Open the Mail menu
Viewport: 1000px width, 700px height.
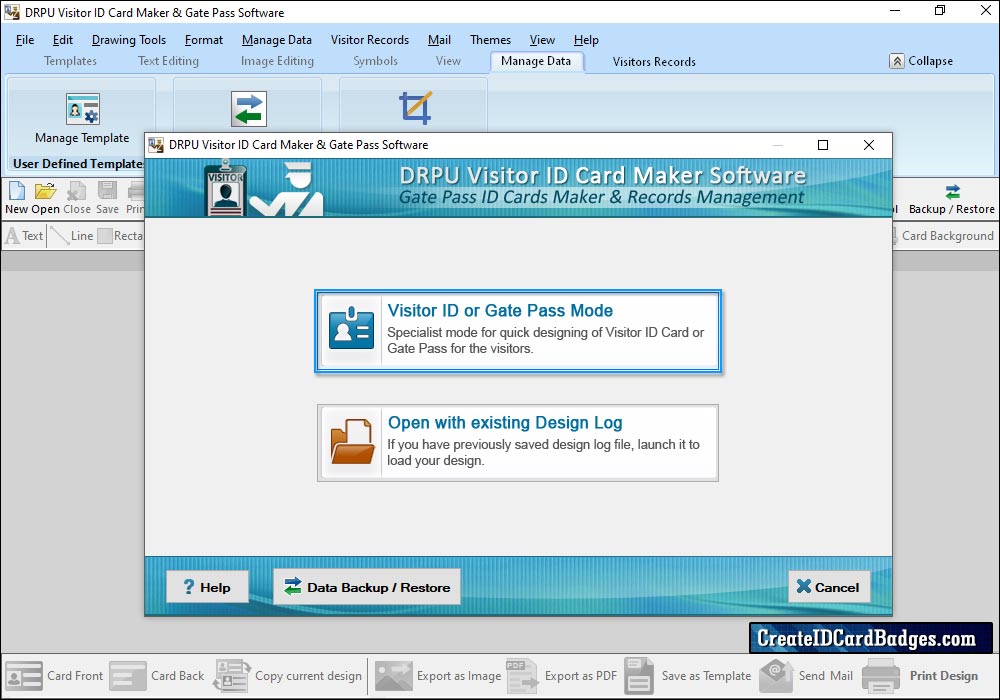tap(439, 40)
